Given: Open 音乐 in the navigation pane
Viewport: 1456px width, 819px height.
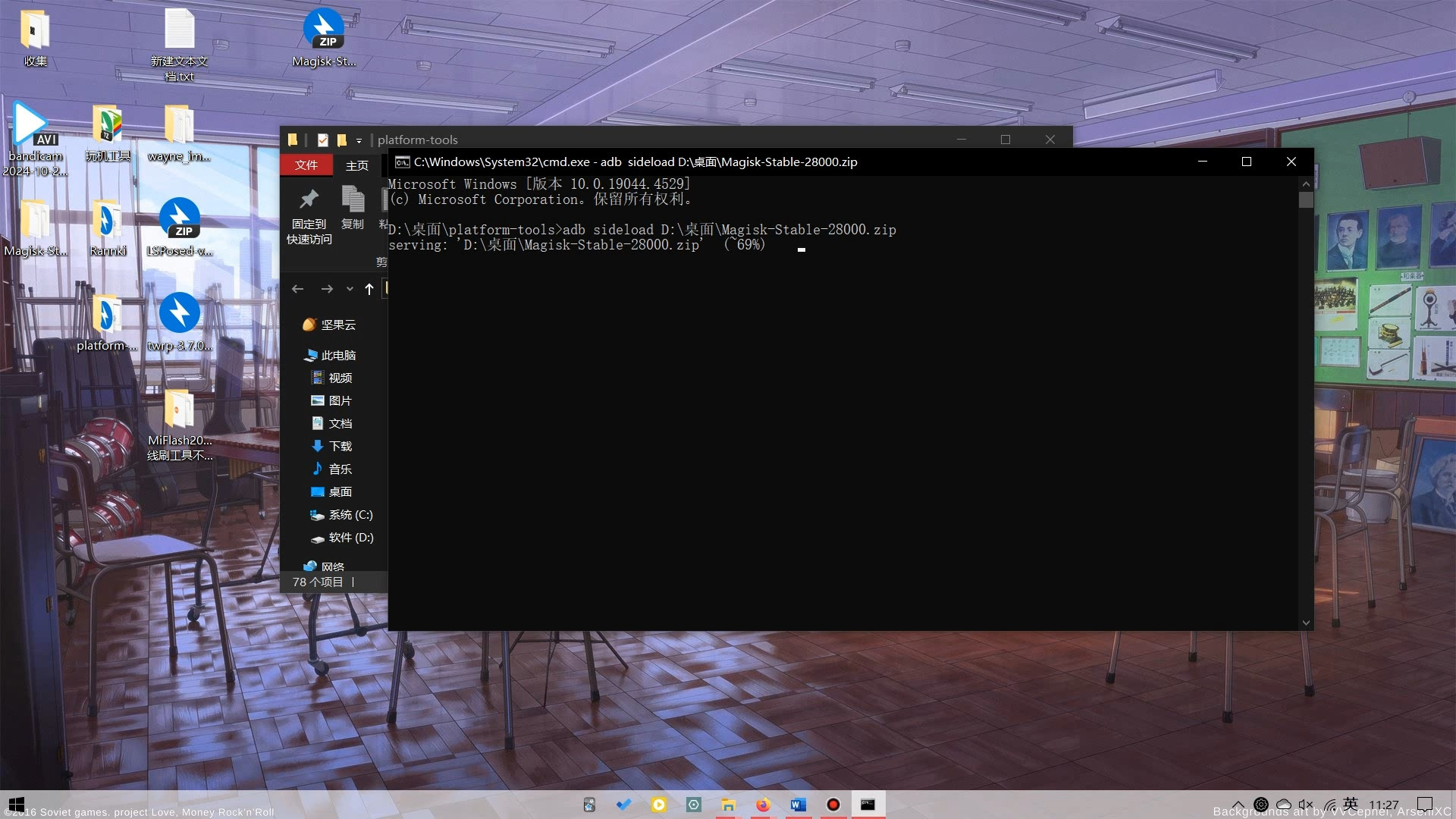Looking at the screenshot, I should [x=332, y=469].
